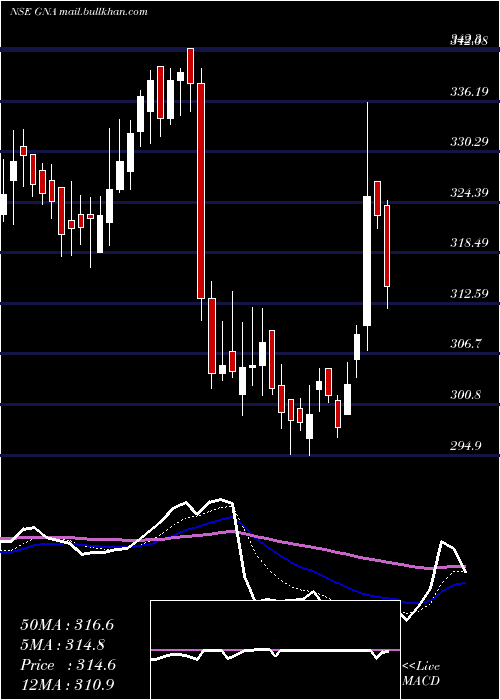Click the NSE GNA mail.bullkhan.com header text
Image resolution: width=500 pixels, height=700 pixels.
(x=79, y=12)
